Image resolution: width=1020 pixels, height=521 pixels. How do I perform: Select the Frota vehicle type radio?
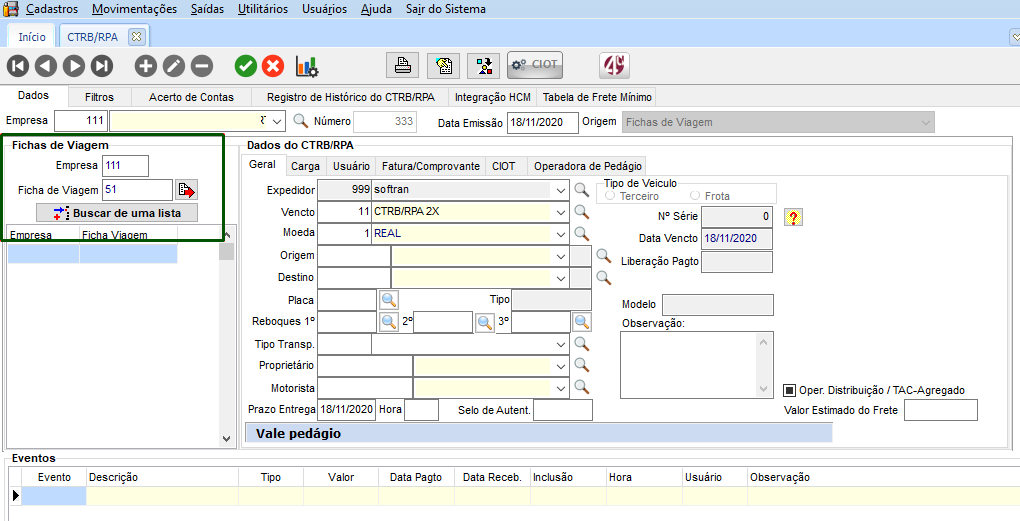(695, 196)
